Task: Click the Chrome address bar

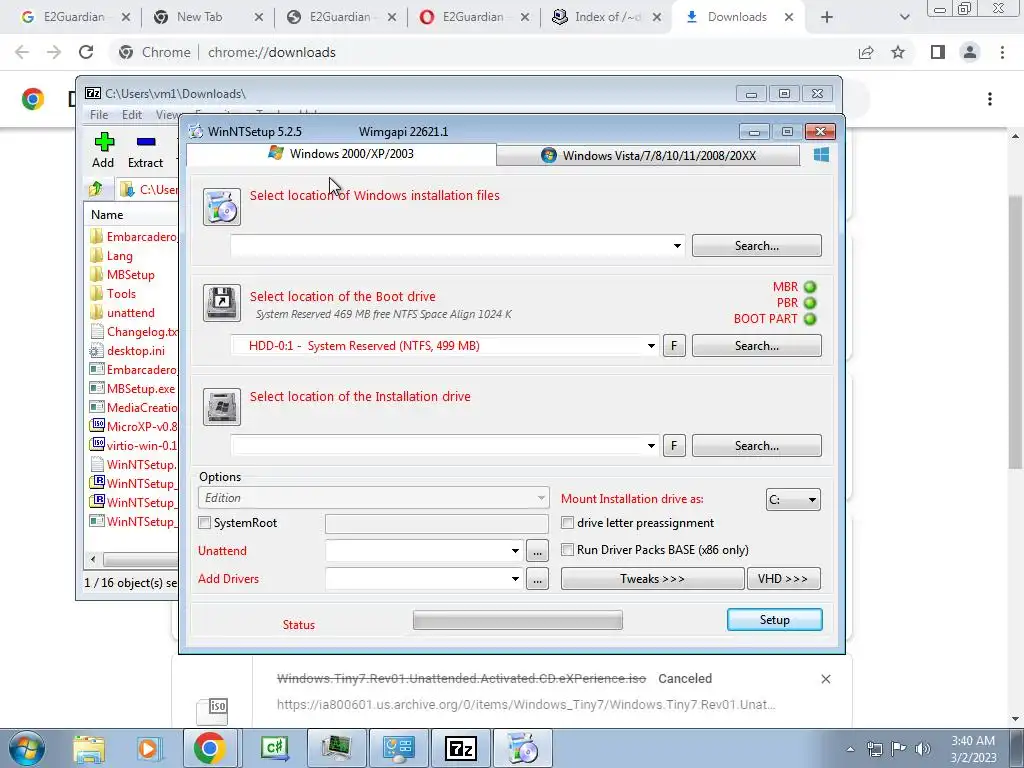Action: click(x=482, y=52)
